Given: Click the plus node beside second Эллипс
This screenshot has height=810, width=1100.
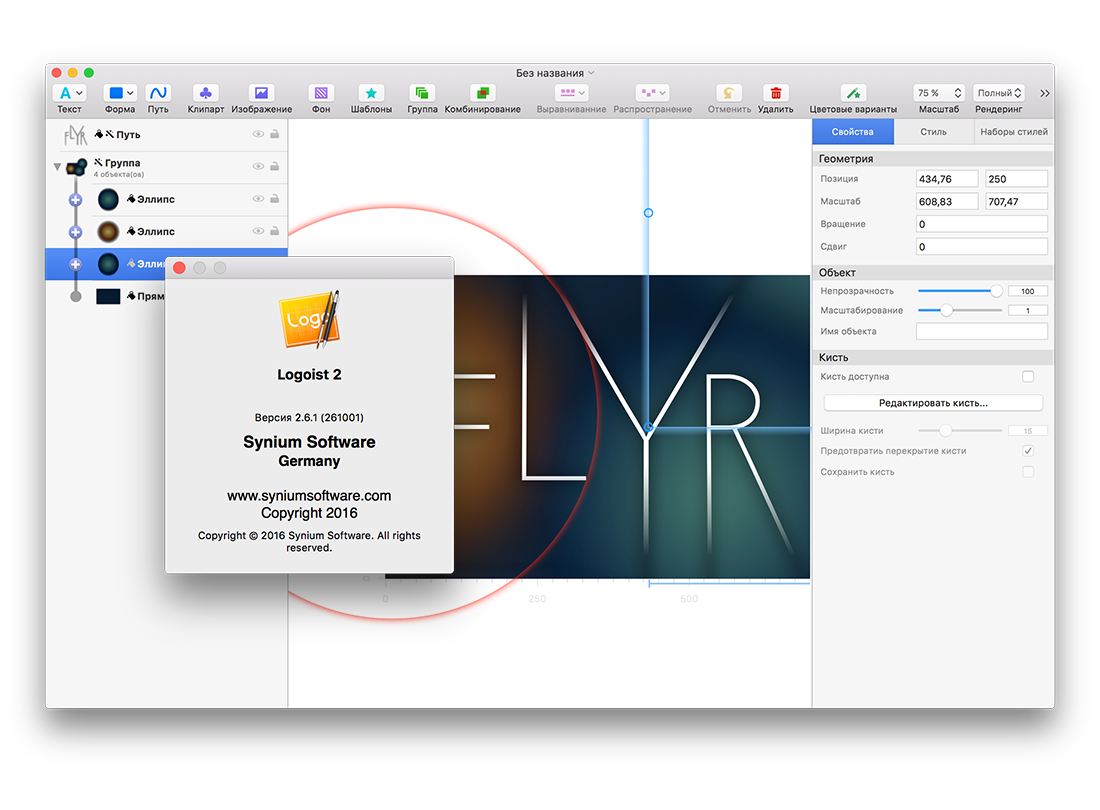Looking at the screenshot, I should tap(76, 232).
